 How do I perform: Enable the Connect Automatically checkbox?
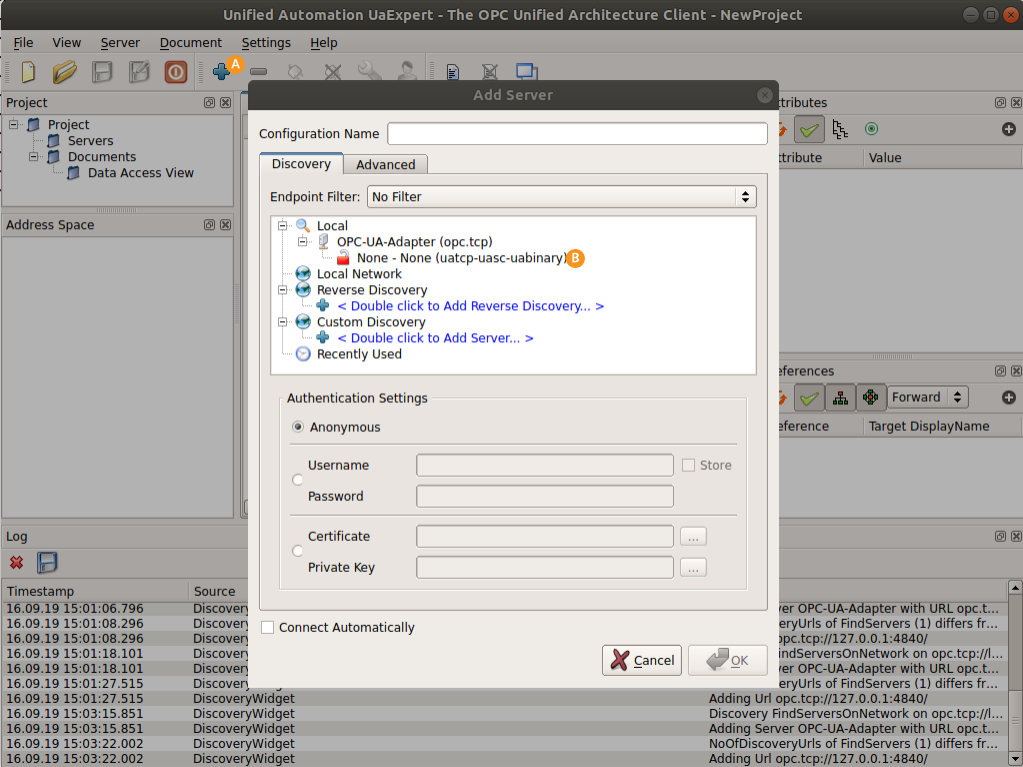pos(267,628)
